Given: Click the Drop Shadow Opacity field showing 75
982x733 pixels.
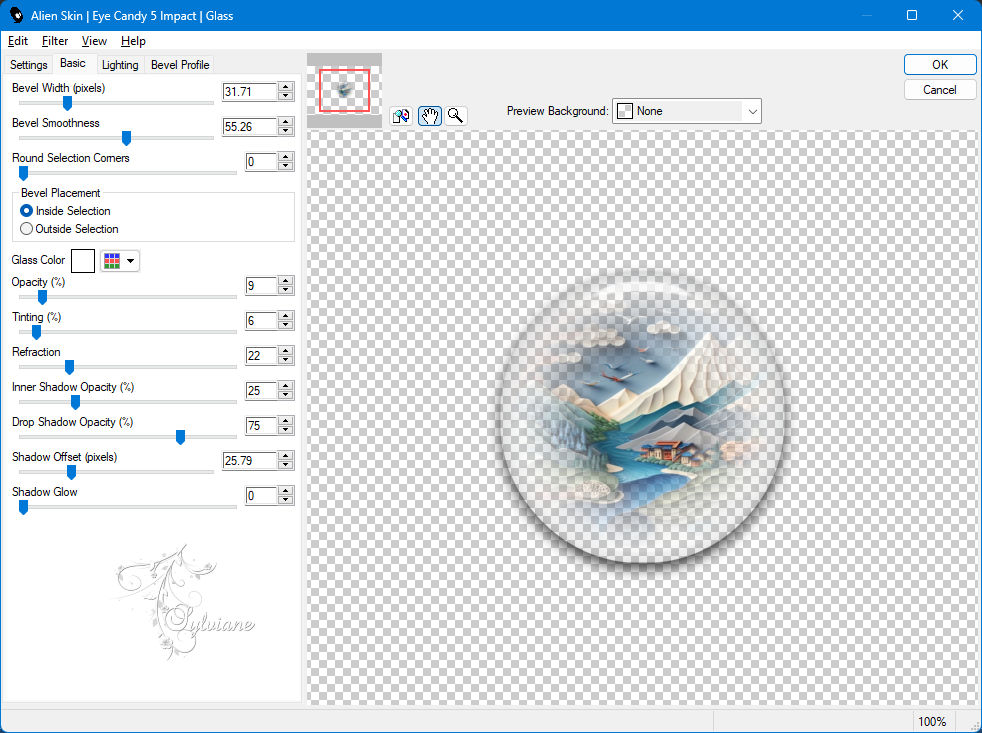Looking at the screenshot, I should (x=261, y=426).
